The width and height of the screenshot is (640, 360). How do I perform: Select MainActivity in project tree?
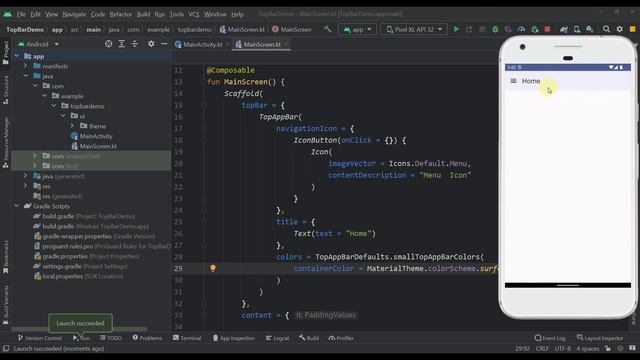pos(92,136)
